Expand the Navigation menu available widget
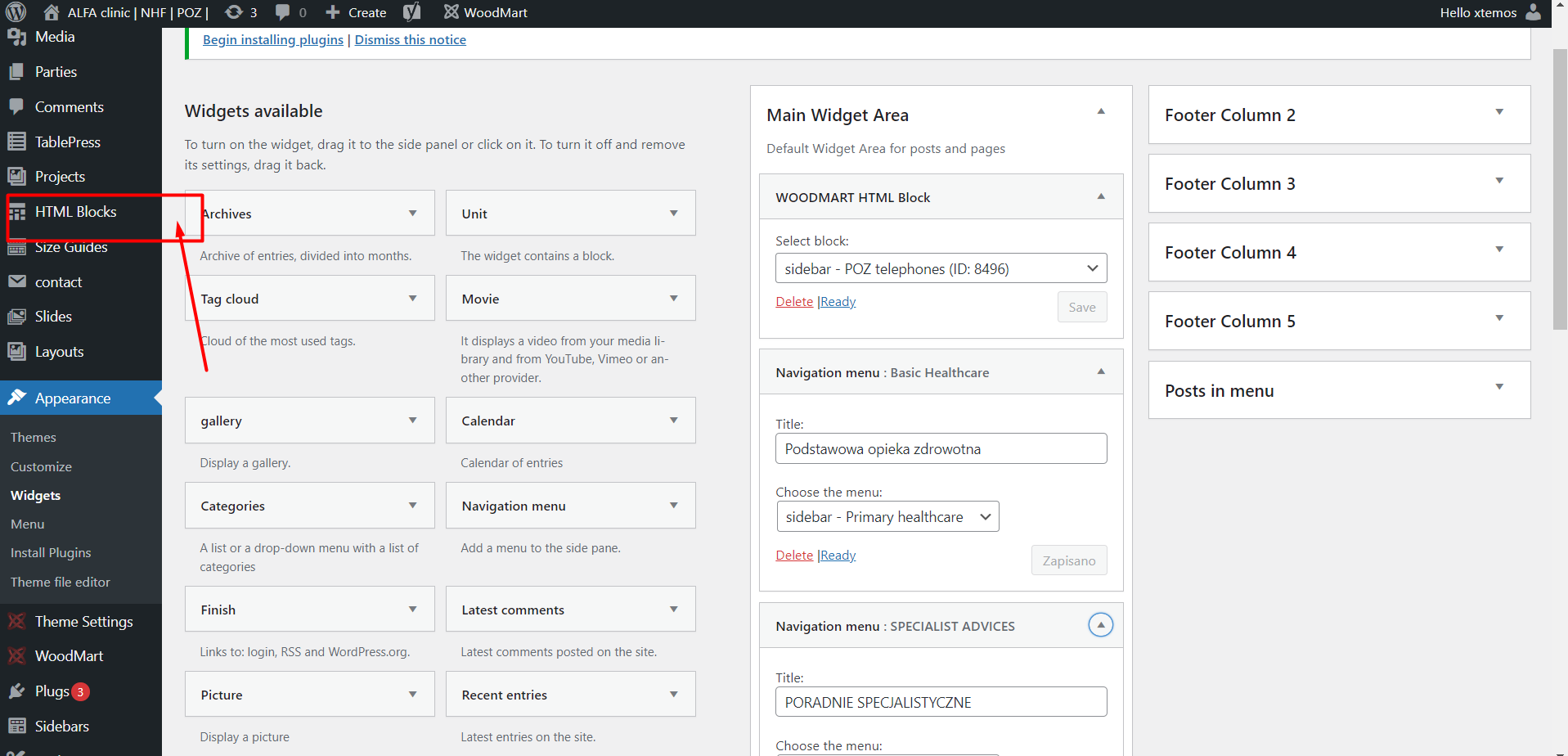 (x=674, y=506)
